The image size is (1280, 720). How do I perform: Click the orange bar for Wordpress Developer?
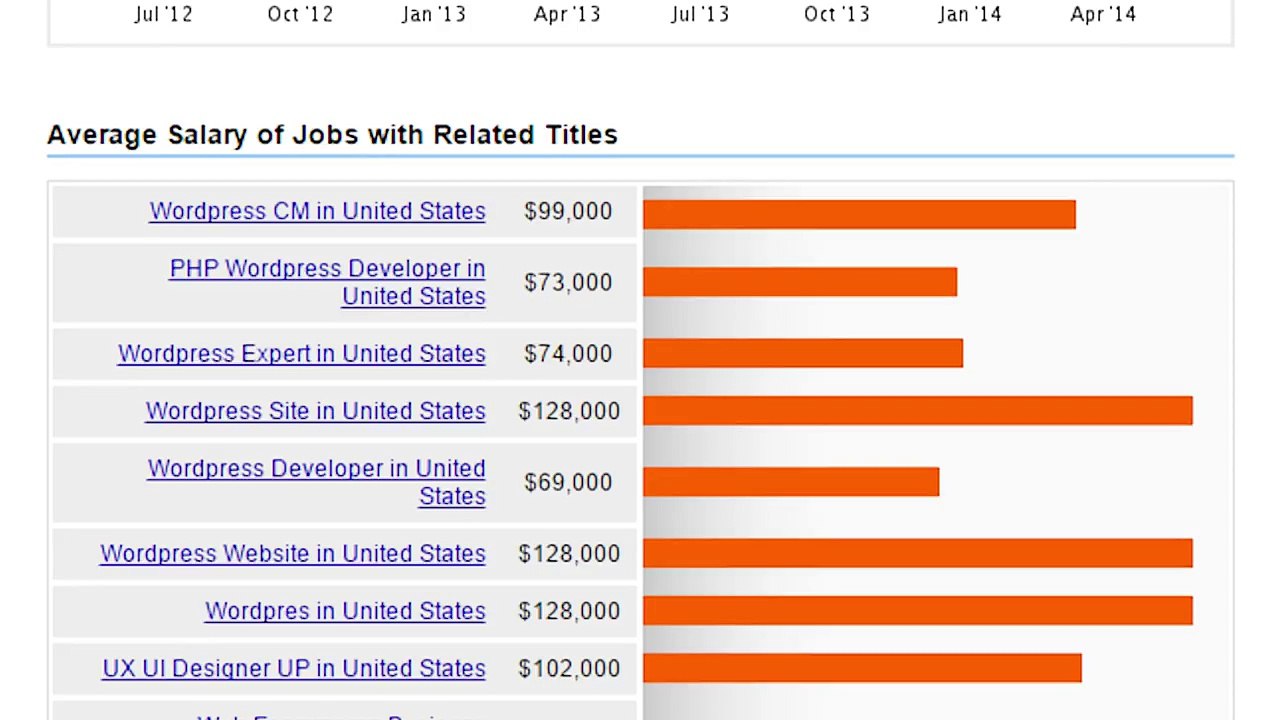[x=790, y=482]
